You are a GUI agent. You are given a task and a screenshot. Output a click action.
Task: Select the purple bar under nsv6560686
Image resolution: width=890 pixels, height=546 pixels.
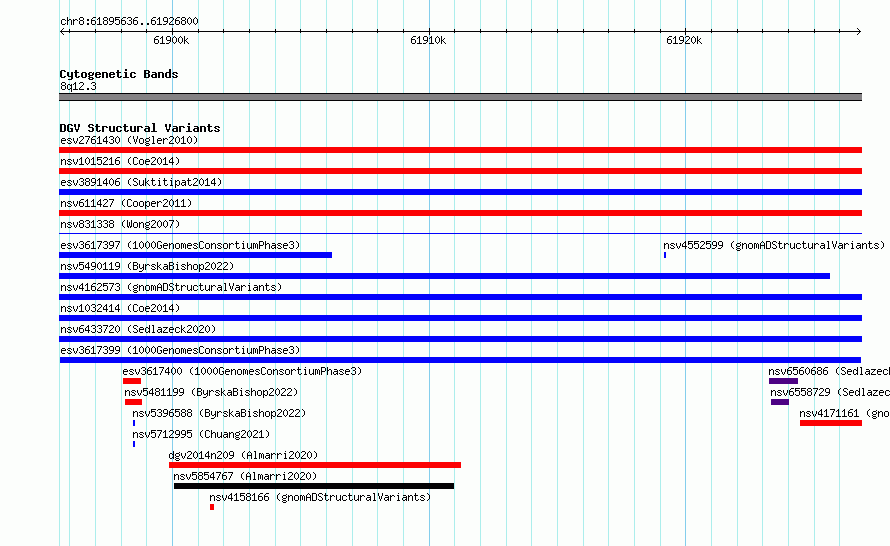(x=783, y=381)
